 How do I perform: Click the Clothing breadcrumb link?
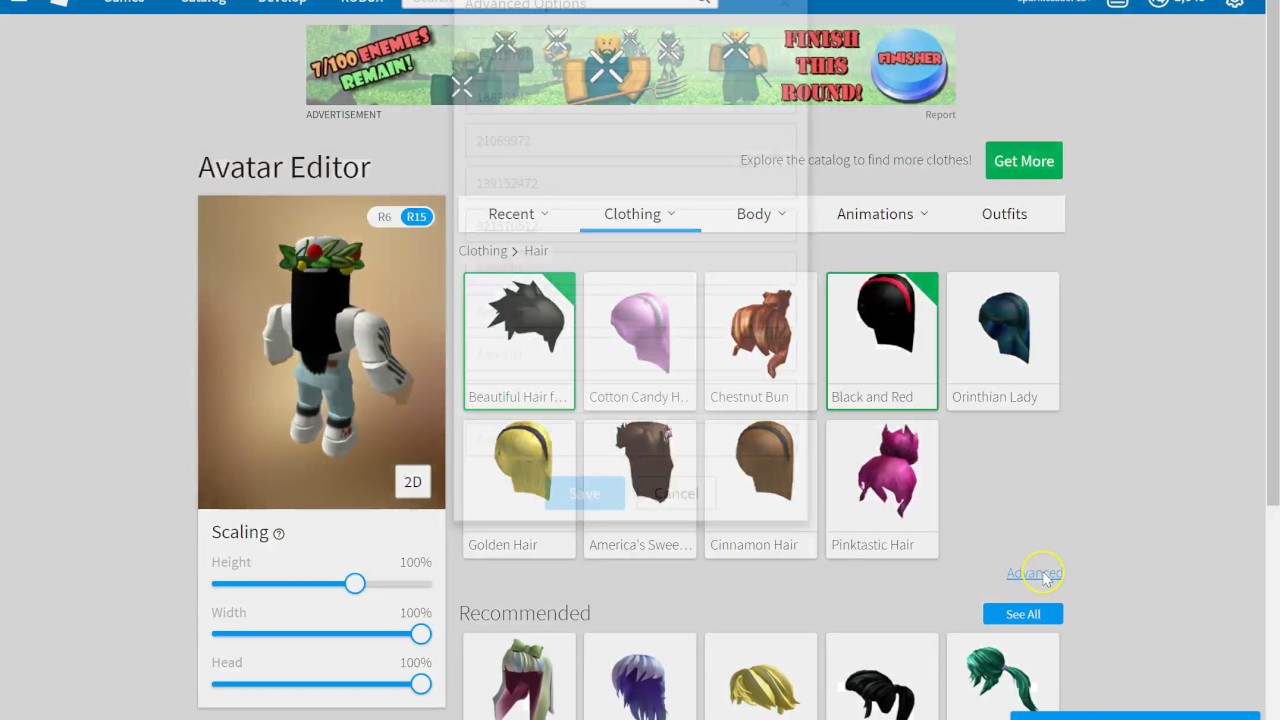pos(483,251)
